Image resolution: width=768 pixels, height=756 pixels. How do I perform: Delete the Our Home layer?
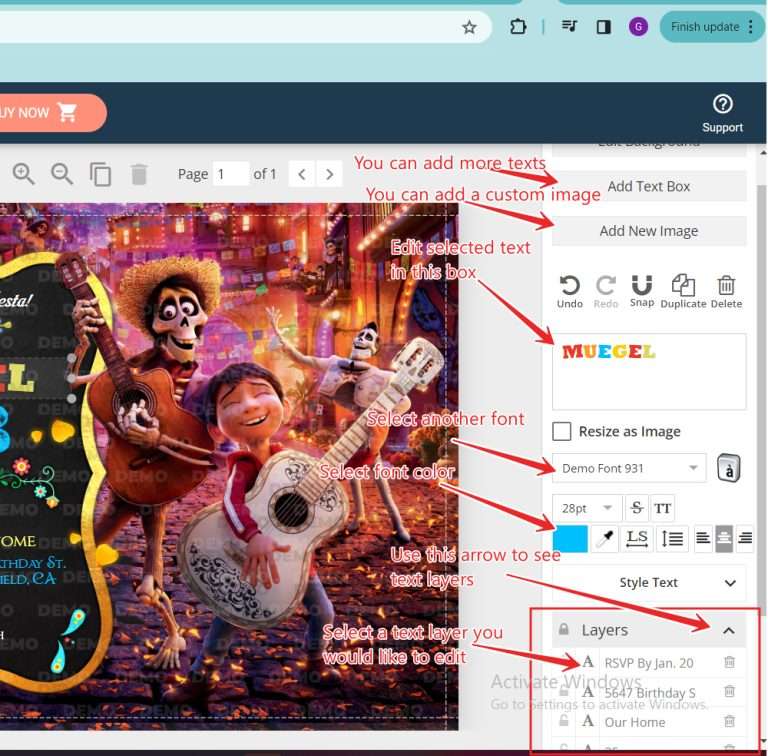tap(729, 721)
